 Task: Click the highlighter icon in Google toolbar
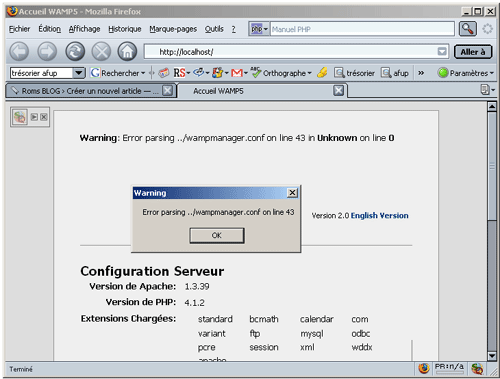tap(322, 73)
